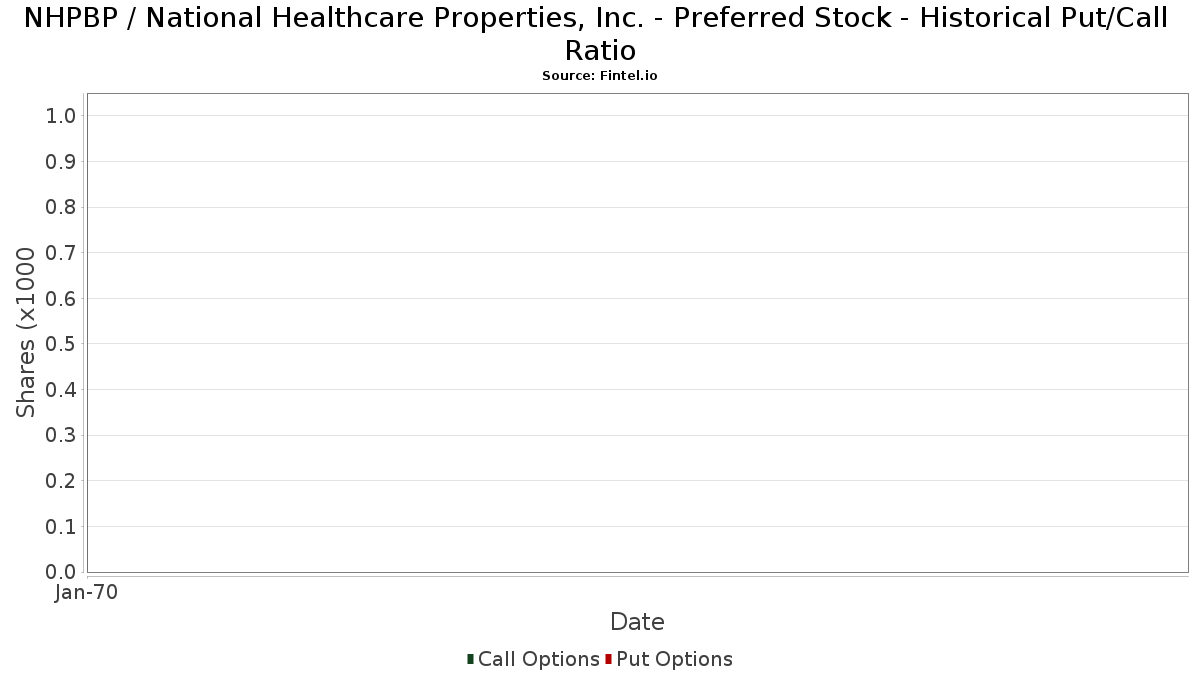Select the 0.9 y-axis tick label
The image size is (1200, 675).
click(61, 162)
